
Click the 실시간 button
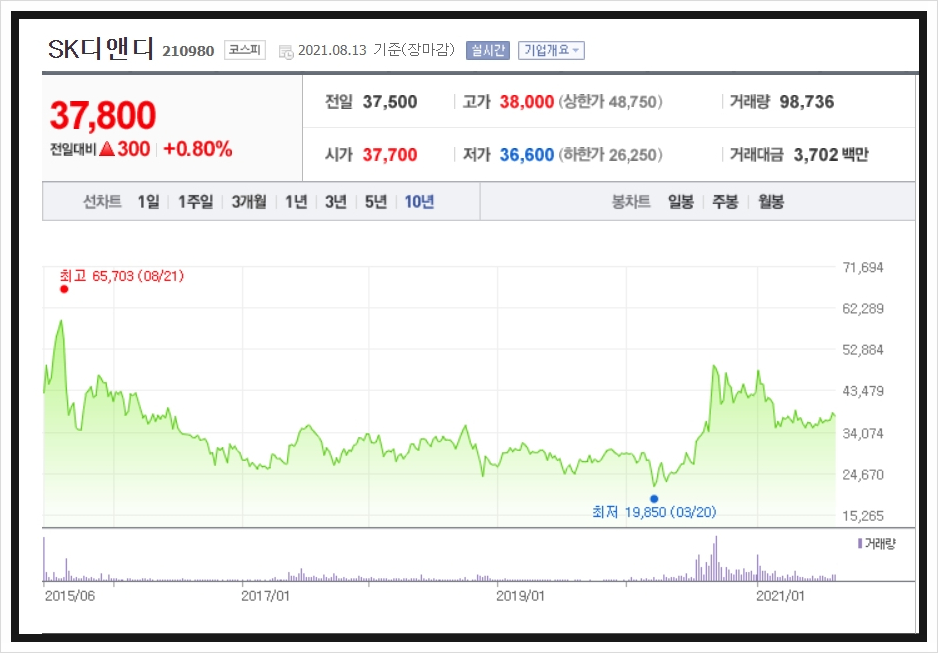(488, 50)
